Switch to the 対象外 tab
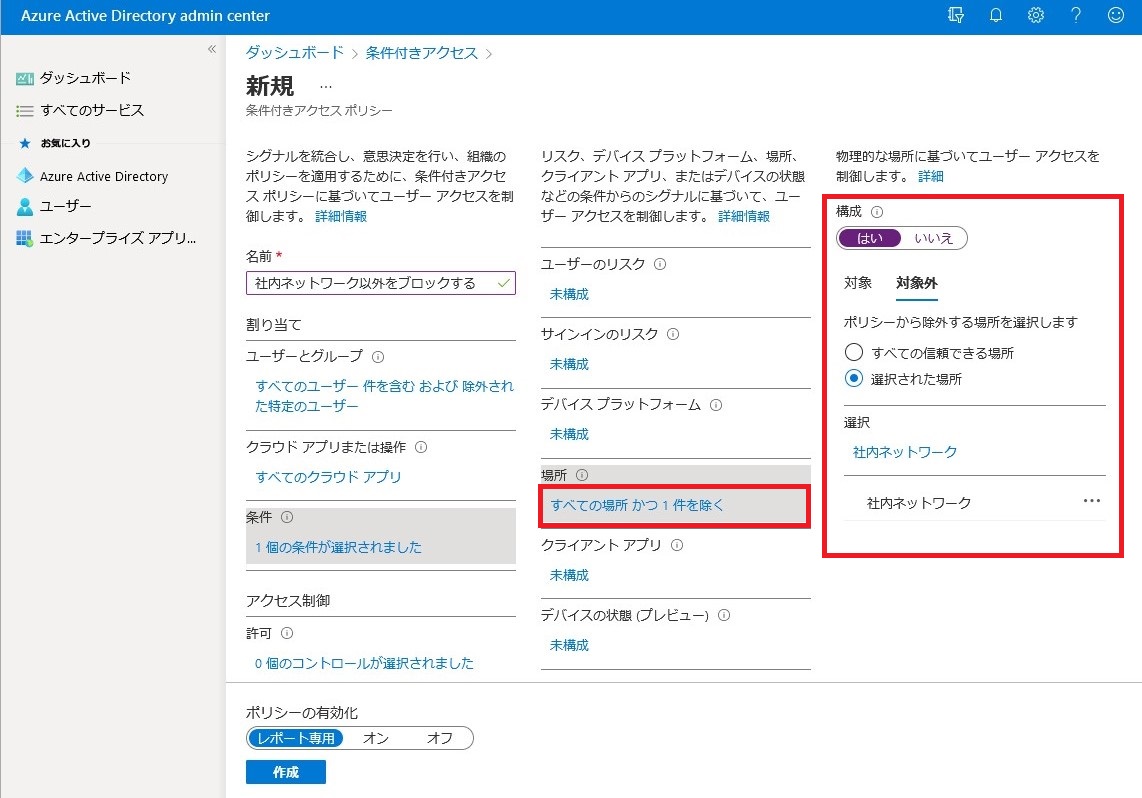 coord(916,283)
